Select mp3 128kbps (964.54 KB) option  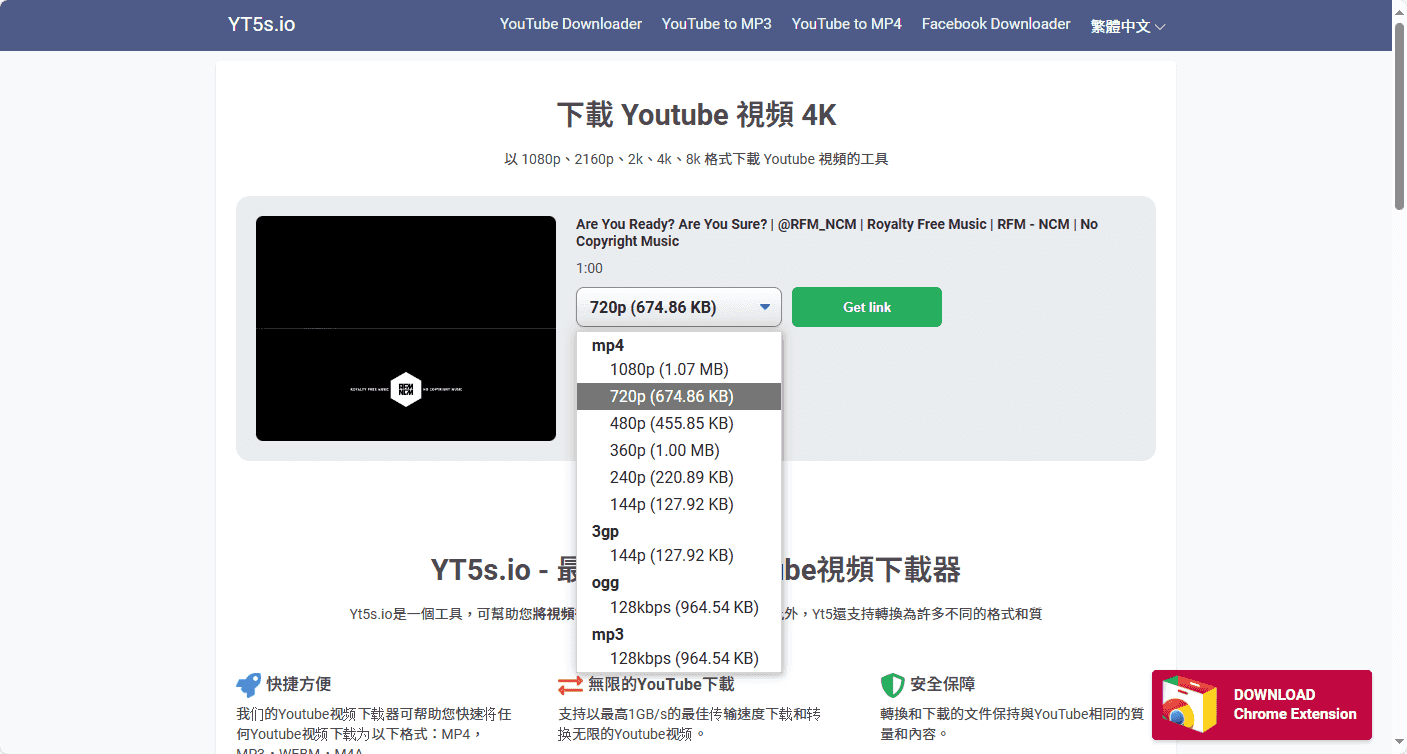point(679,658)
